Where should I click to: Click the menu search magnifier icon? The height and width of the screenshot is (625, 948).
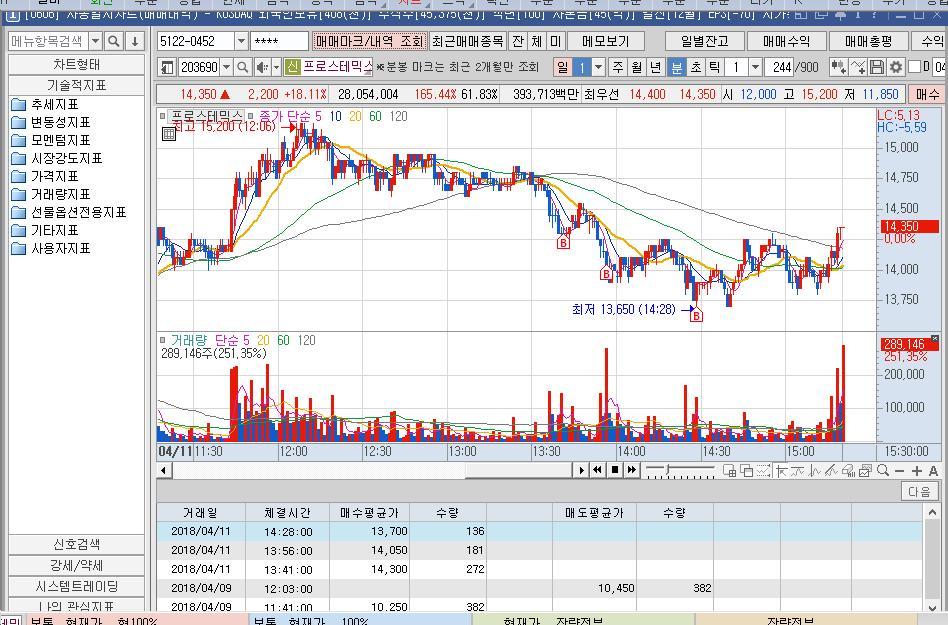(x=114, y=41)
